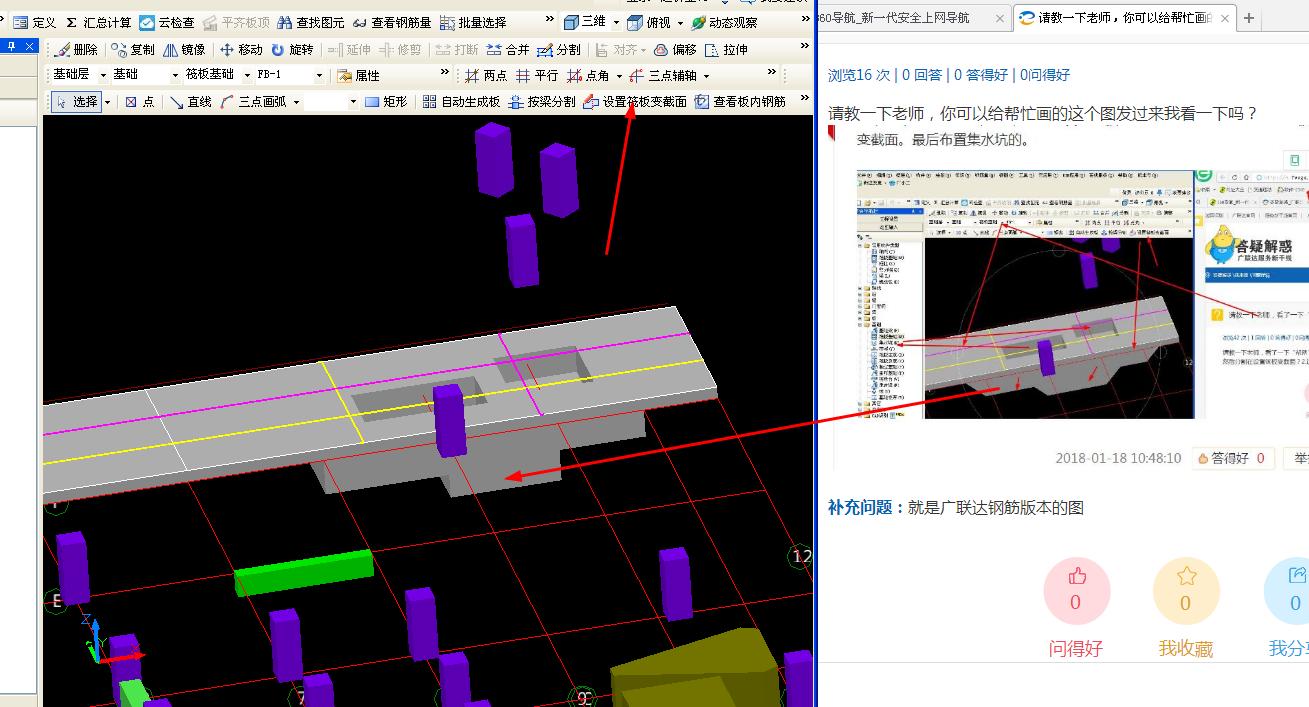The image size is (1309, 707).
Task: Use the 分割 split tool
Action: pos(558,49)
